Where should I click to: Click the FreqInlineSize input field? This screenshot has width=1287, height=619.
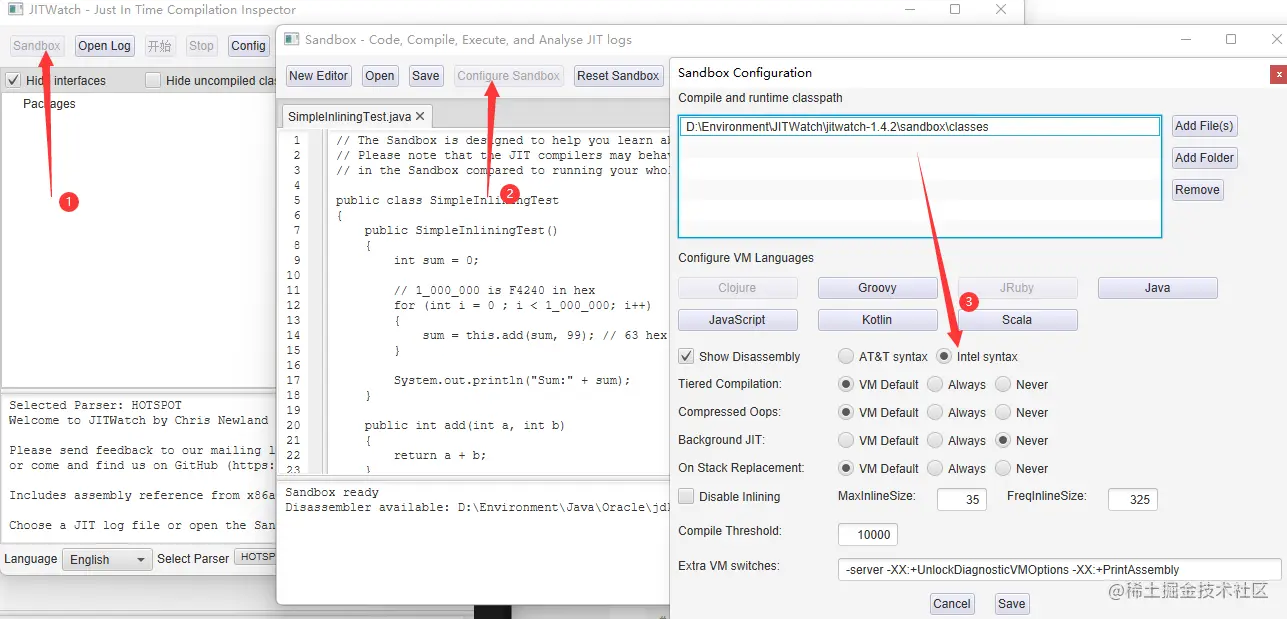[1133, 499]
